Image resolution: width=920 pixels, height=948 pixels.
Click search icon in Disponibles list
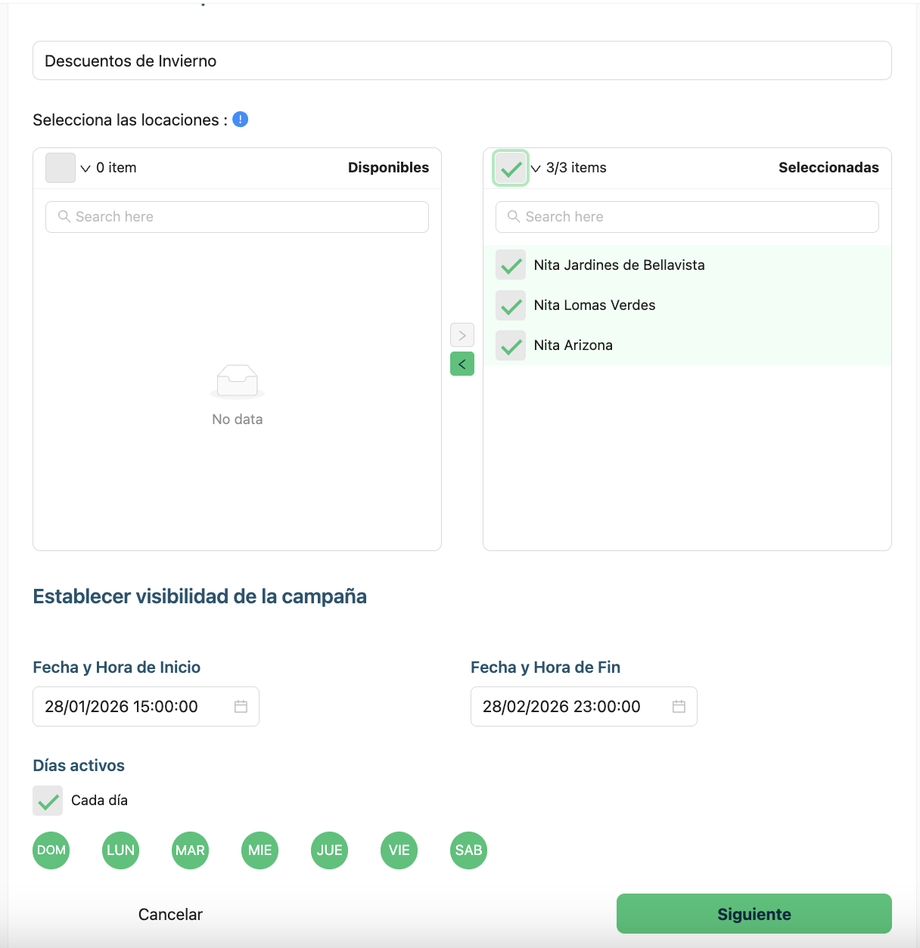[65, 217]
